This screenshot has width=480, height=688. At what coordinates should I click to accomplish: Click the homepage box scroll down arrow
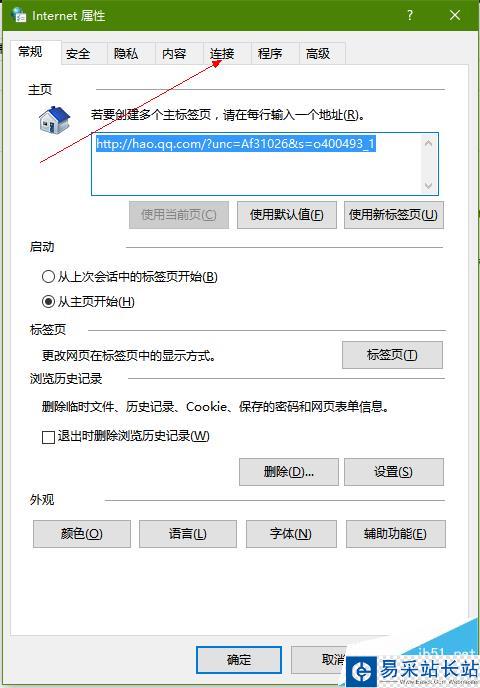[429, 186]
